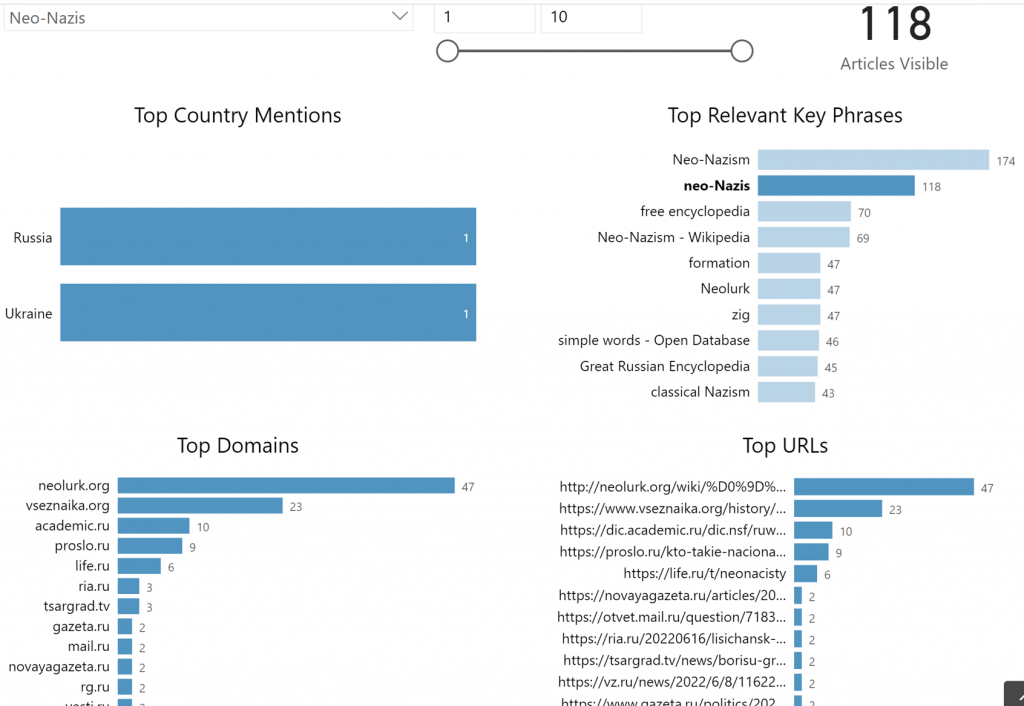Click the Top URLs chart title
Image resolution: width=1024 pixels, height=706 pixels.
point(785,445)
